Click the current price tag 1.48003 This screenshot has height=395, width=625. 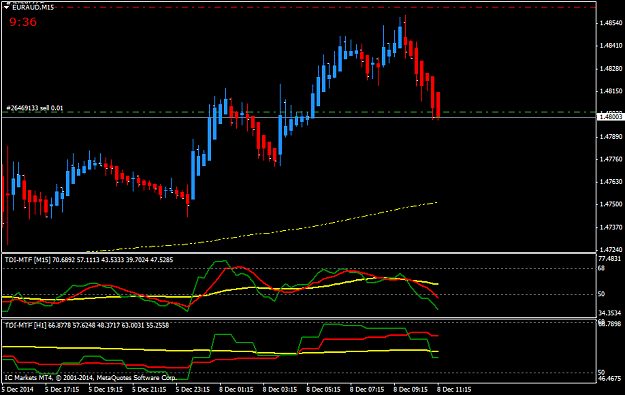point(610,116)
